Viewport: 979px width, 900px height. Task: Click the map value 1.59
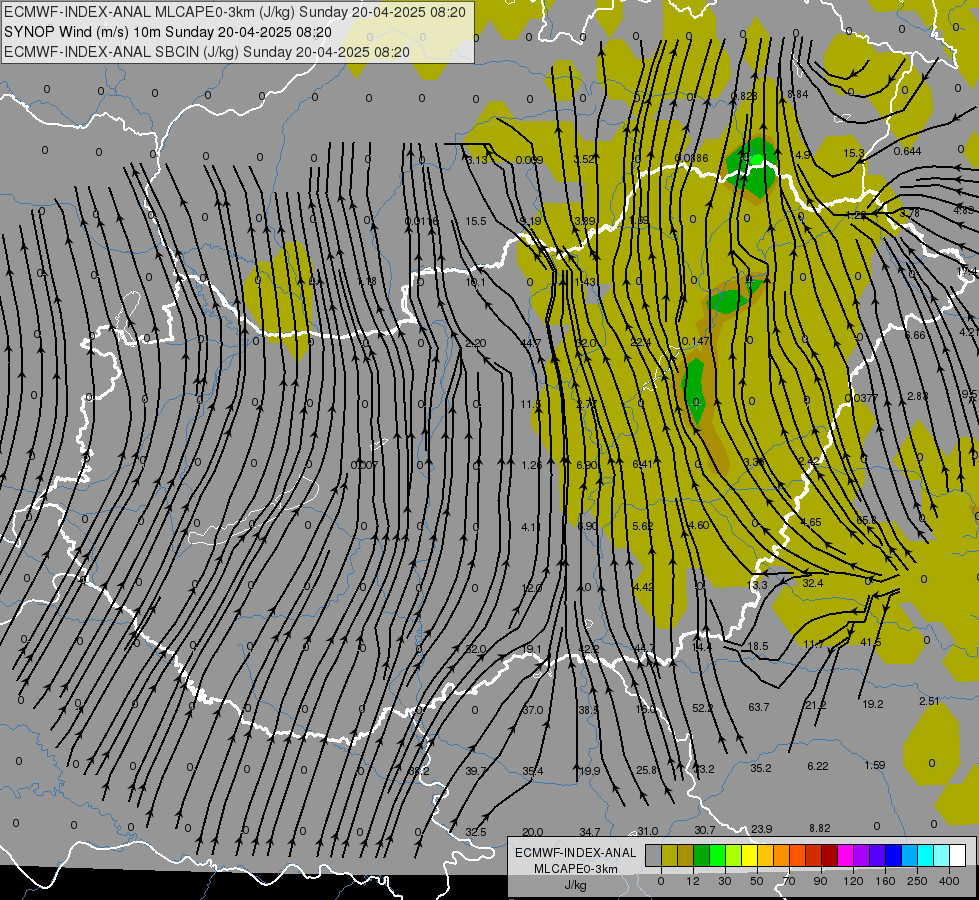pos(875,764)
